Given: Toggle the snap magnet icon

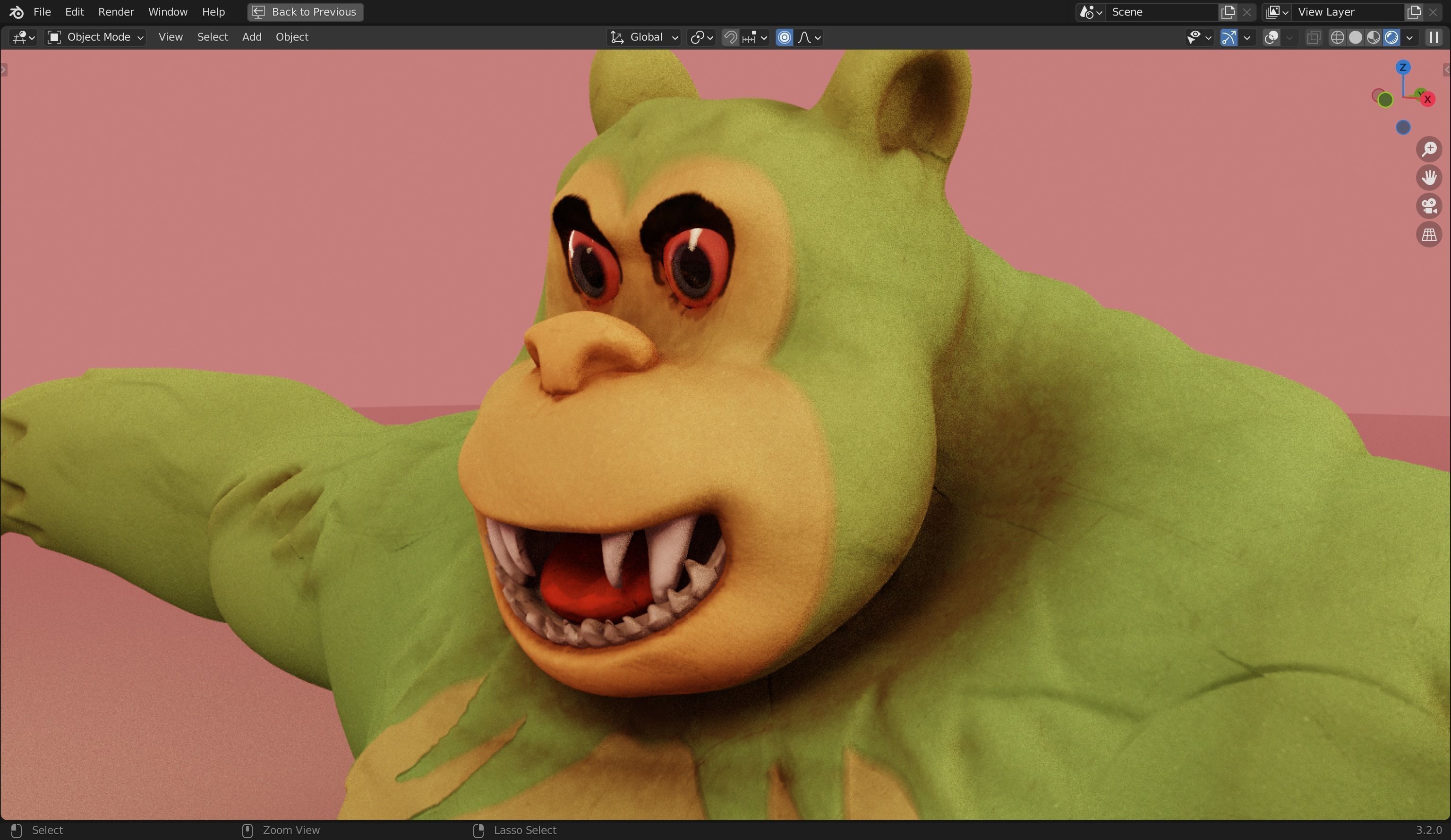Looking at the screenshot, I should point(730,37).
